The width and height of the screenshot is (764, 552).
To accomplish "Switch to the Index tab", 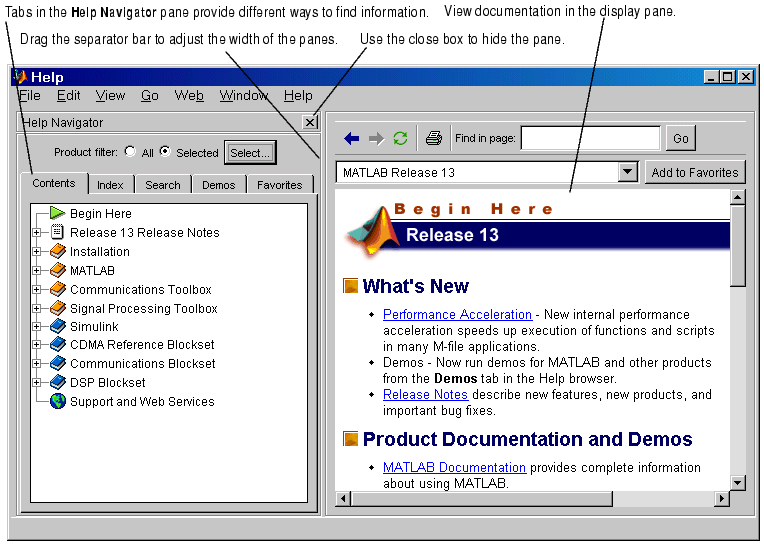I will tap(110, 185).
